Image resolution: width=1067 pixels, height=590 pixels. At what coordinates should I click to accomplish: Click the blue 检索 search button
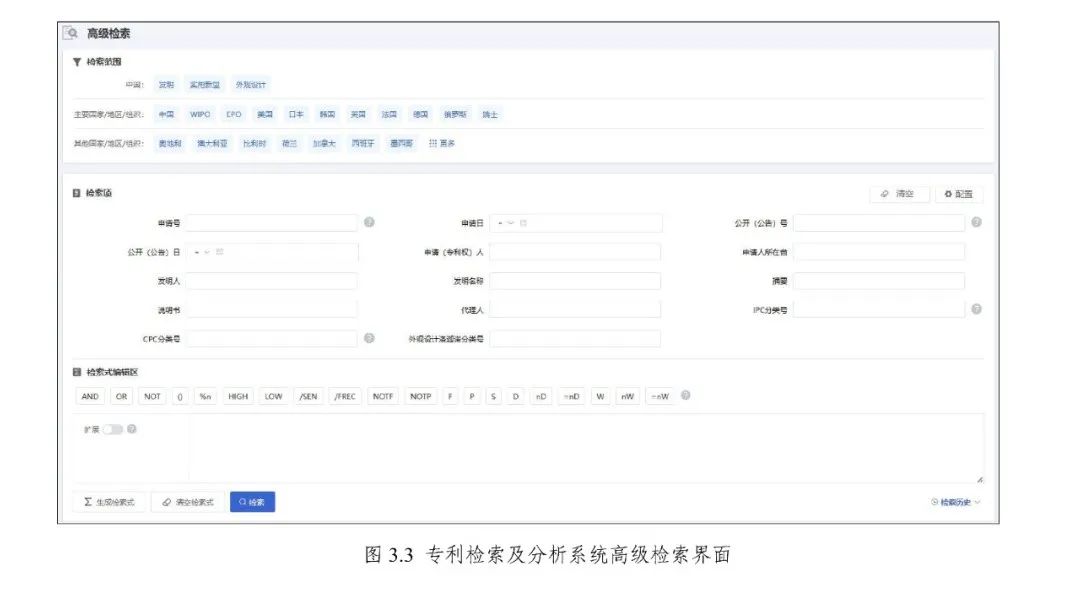[252, 502]
